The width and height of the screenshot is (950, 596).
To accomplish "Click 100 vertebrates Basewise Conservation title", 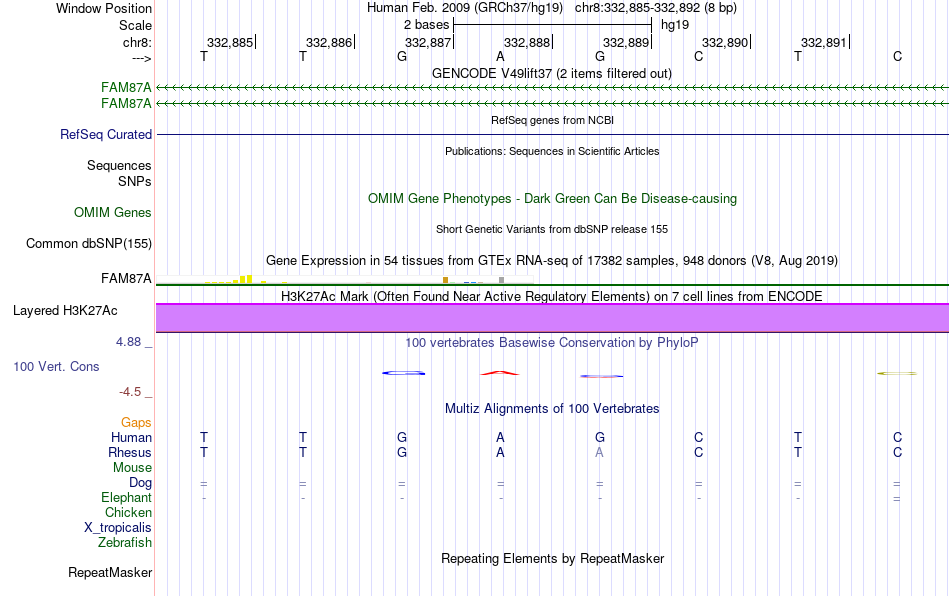I will point(552,342).
